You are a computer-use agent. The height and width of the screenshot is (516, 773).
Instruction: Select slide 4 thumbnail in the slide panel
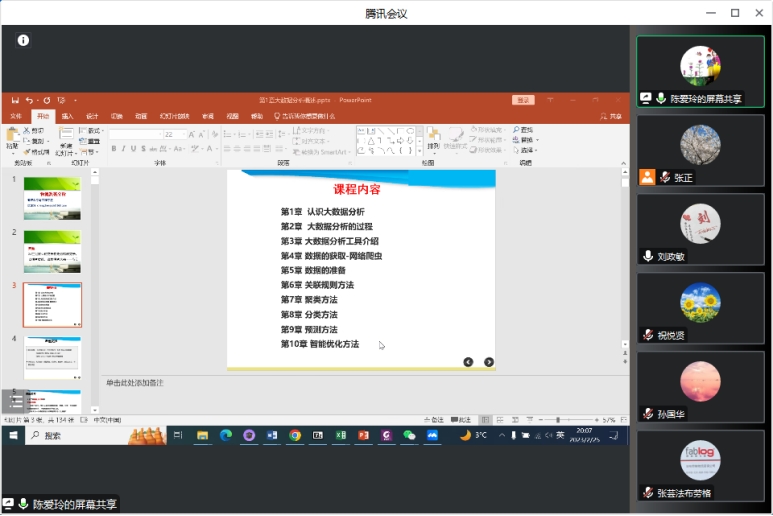click(52, 357)
